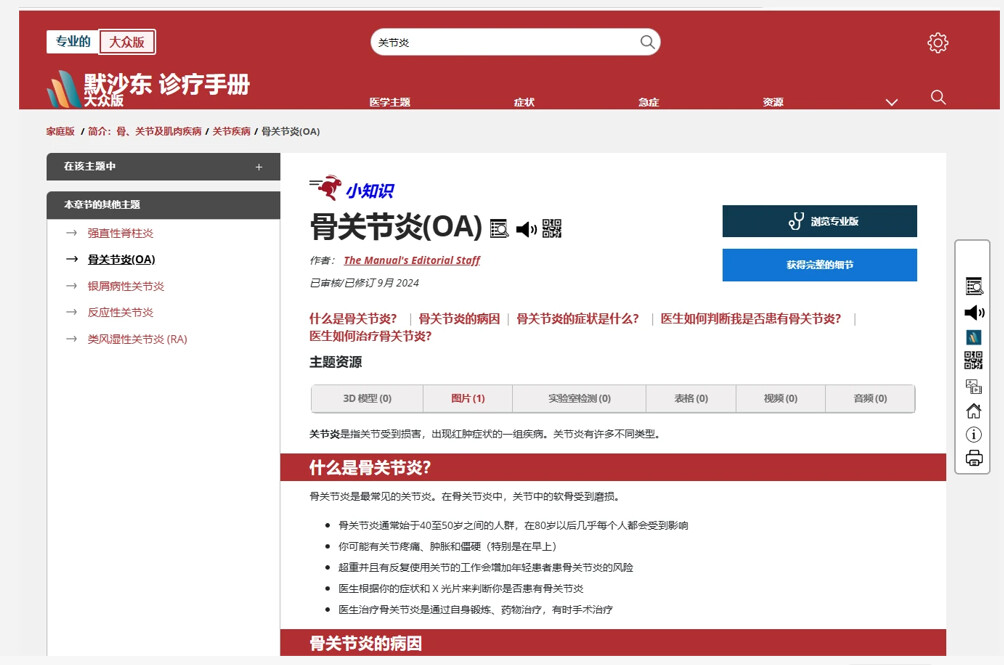Image resolution: width=1004 pixels, height=665 pixels.
Task: Open 骨关节炎(OA) in the sidebar
Action: (121, 259)
